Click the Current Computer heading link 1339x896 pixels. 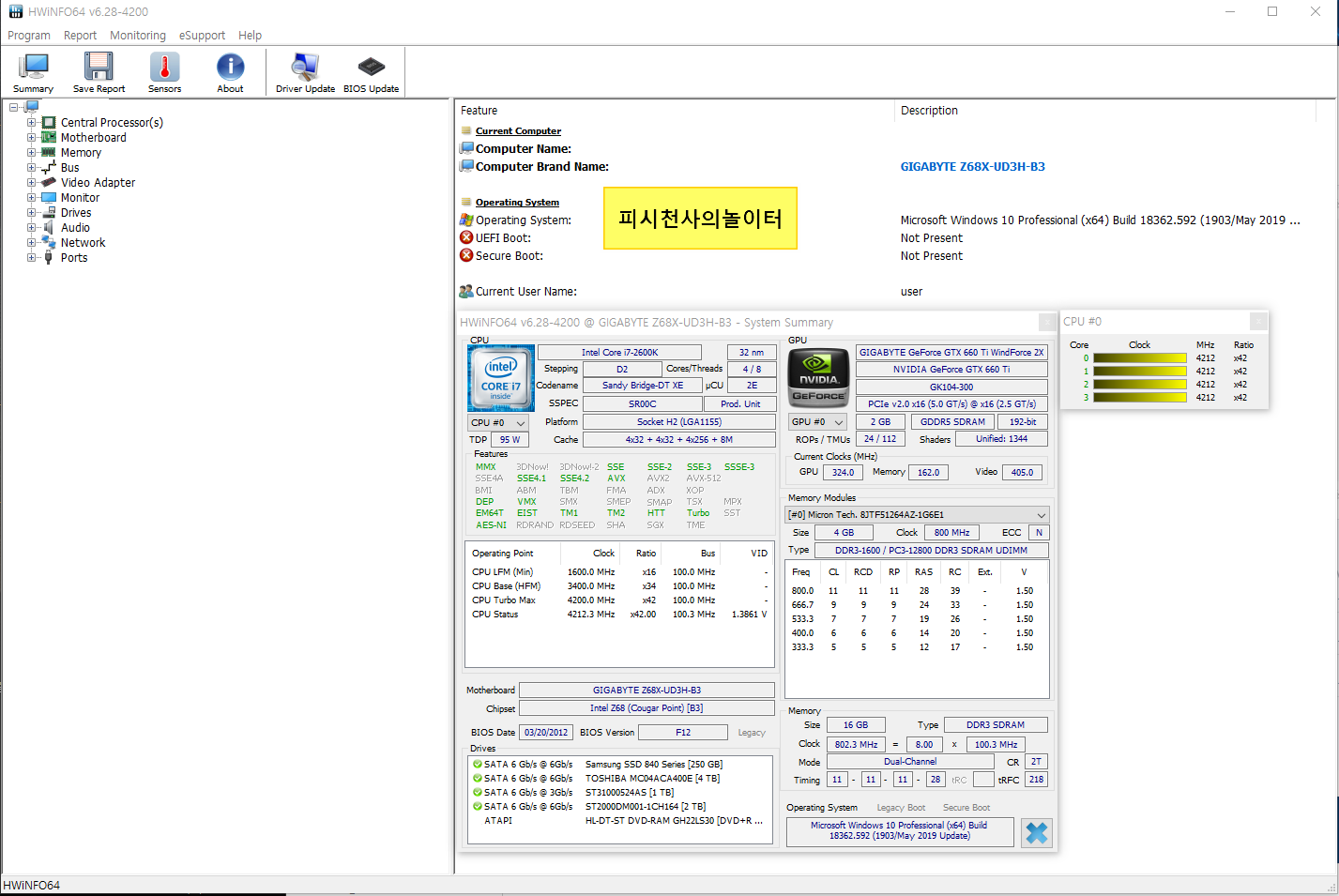(518, 131)
